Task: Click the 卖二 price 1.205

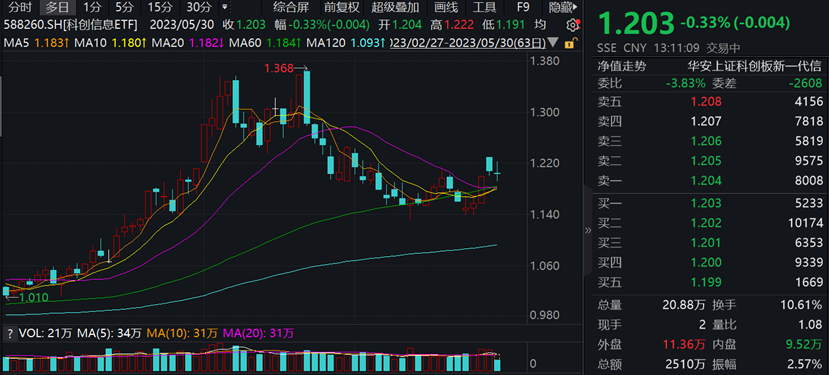Action: coord(706,161)
